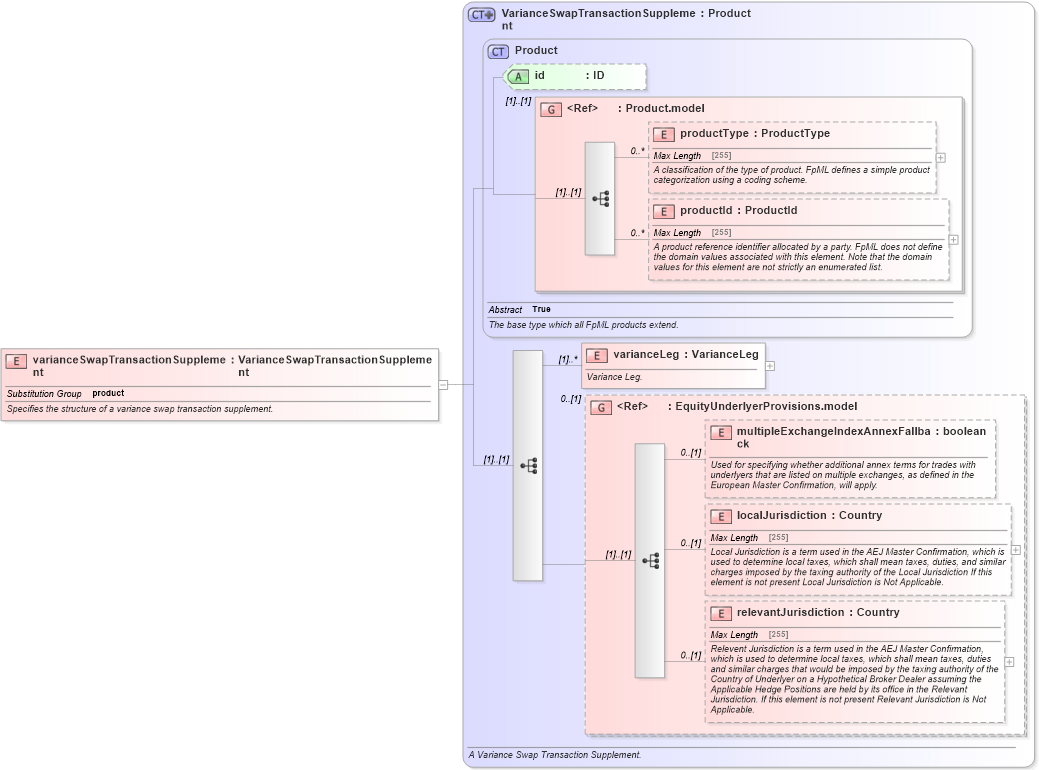Click the 'Substitution Group product' row

pos(219,394)
